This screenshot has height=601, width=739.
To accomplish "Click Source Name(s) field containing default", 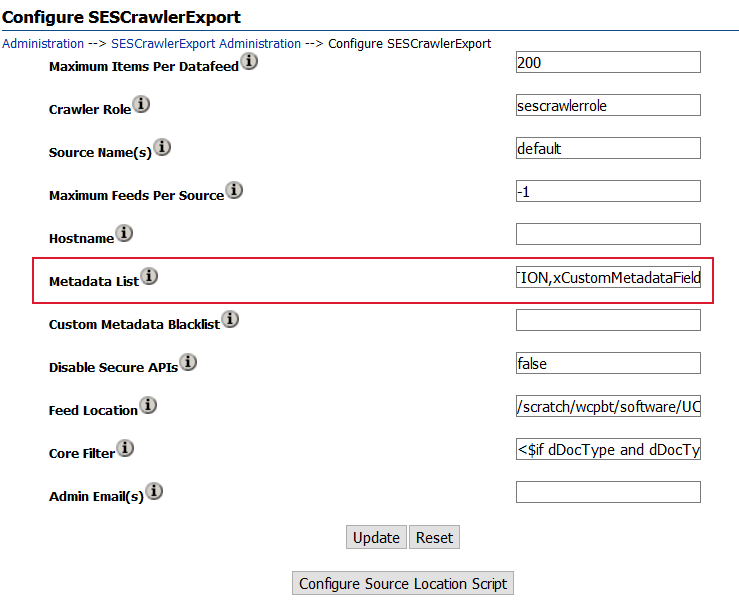I will (608, 148).
